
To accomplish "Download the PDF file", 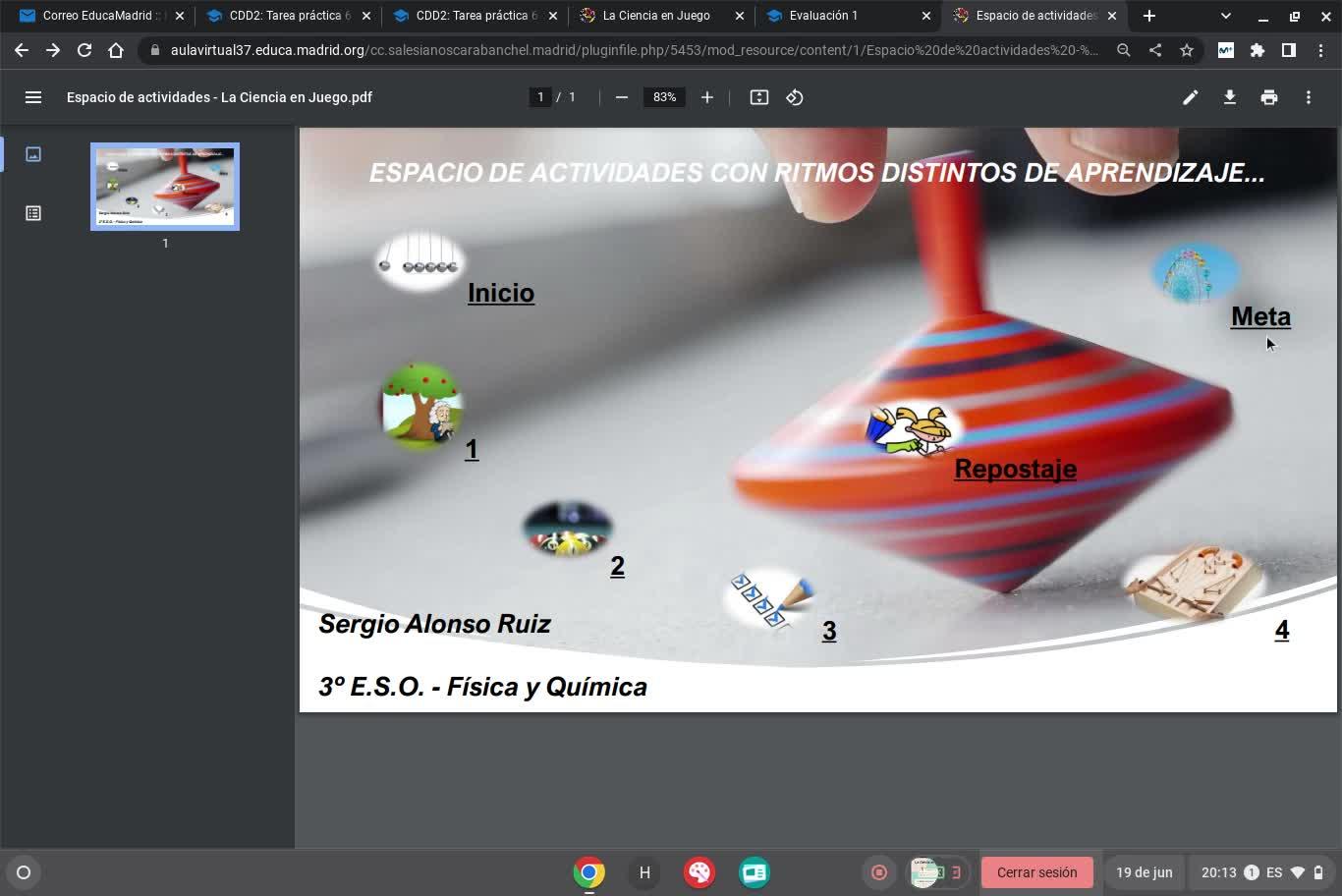I will (x=1229, y=97).
